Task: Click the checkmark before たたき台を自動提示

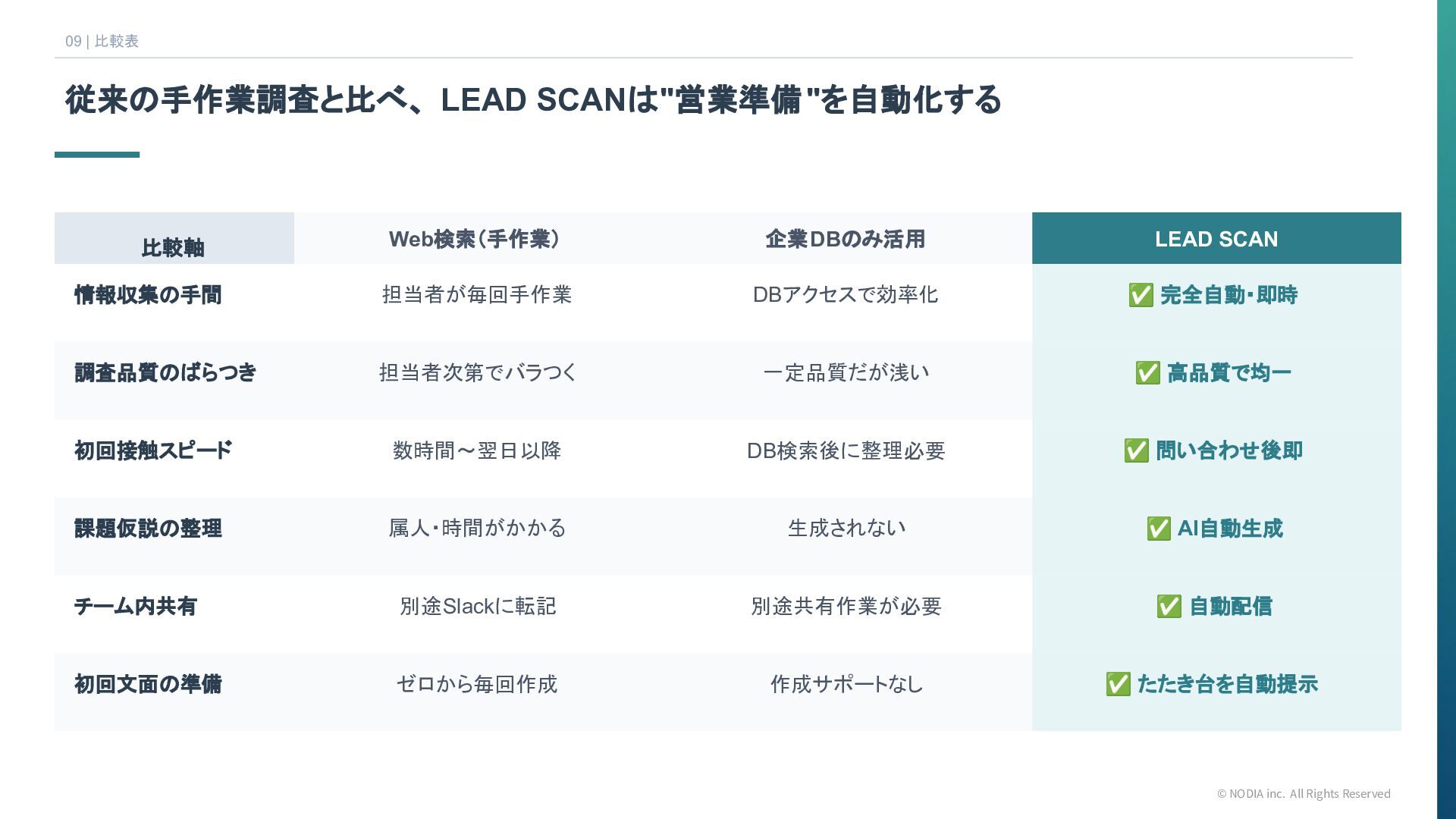Action: (1118, 684)
